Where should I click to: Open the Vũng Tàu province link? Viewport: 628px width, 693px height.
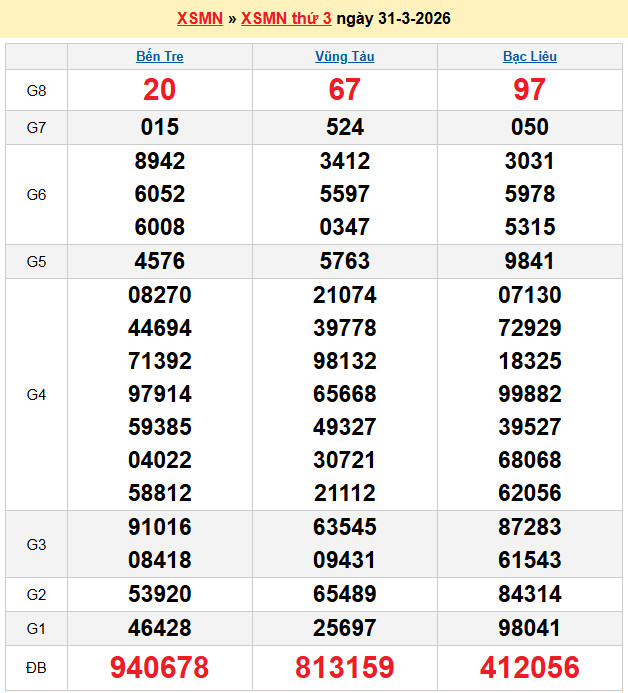(344, 57)
